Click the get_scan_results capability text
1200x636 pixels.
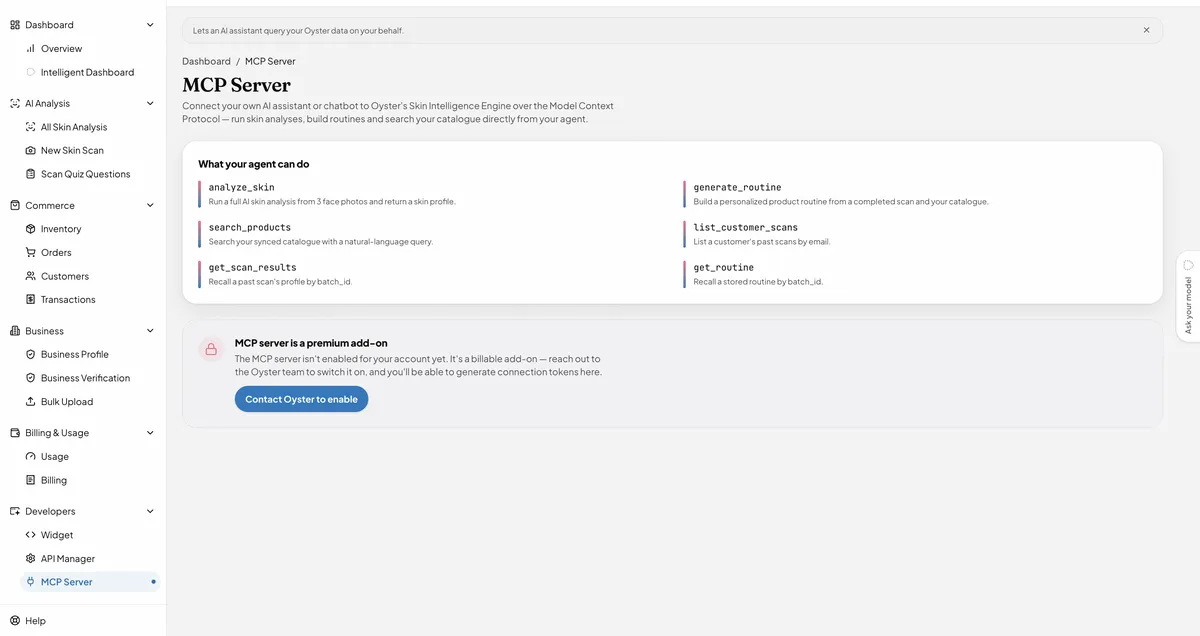[x=252, y=267]
